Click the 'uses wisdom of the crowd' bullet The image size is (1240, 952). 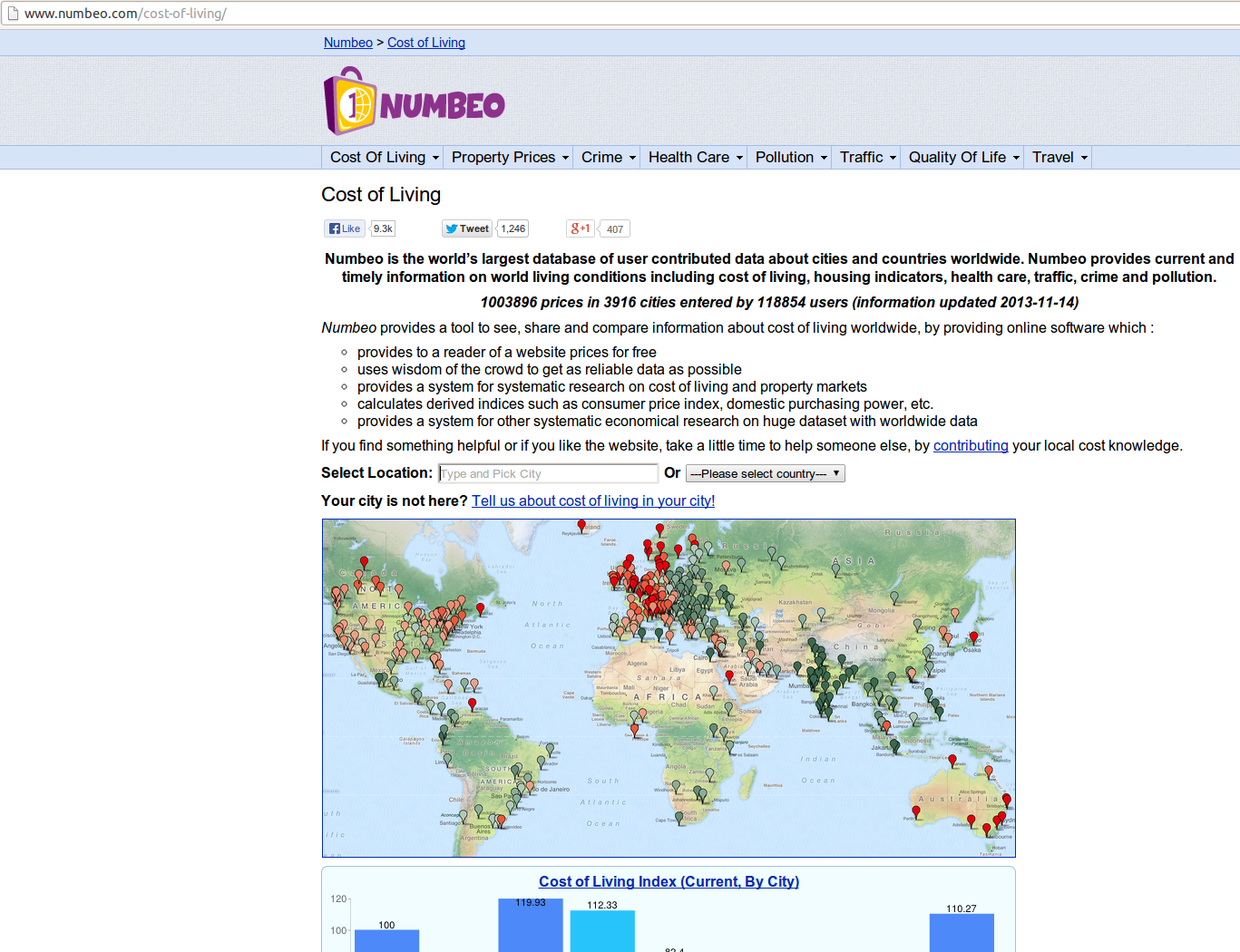pyautogui.click(x=550, y=369)
